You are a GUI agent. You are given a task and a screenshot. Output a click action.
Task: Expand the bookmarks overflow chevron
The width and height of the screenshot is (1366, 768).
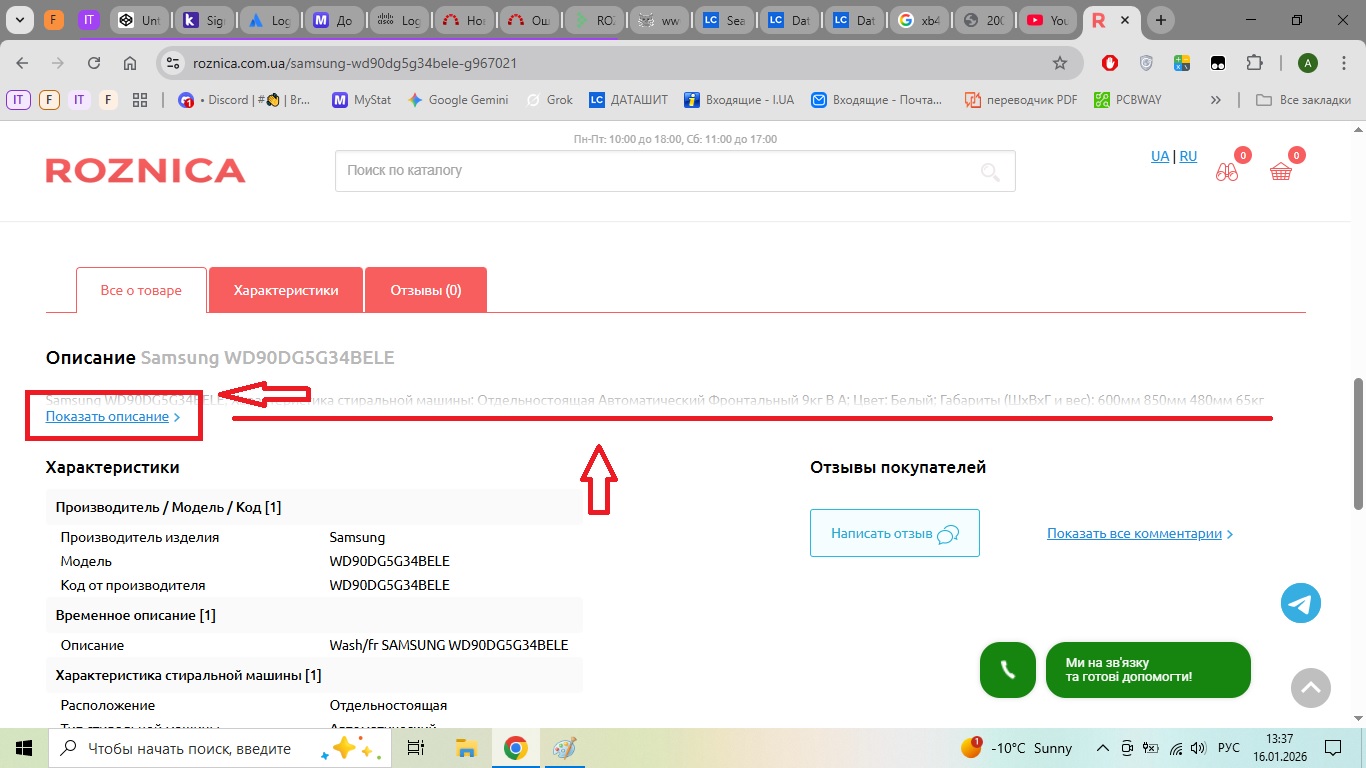(1216, 100)
